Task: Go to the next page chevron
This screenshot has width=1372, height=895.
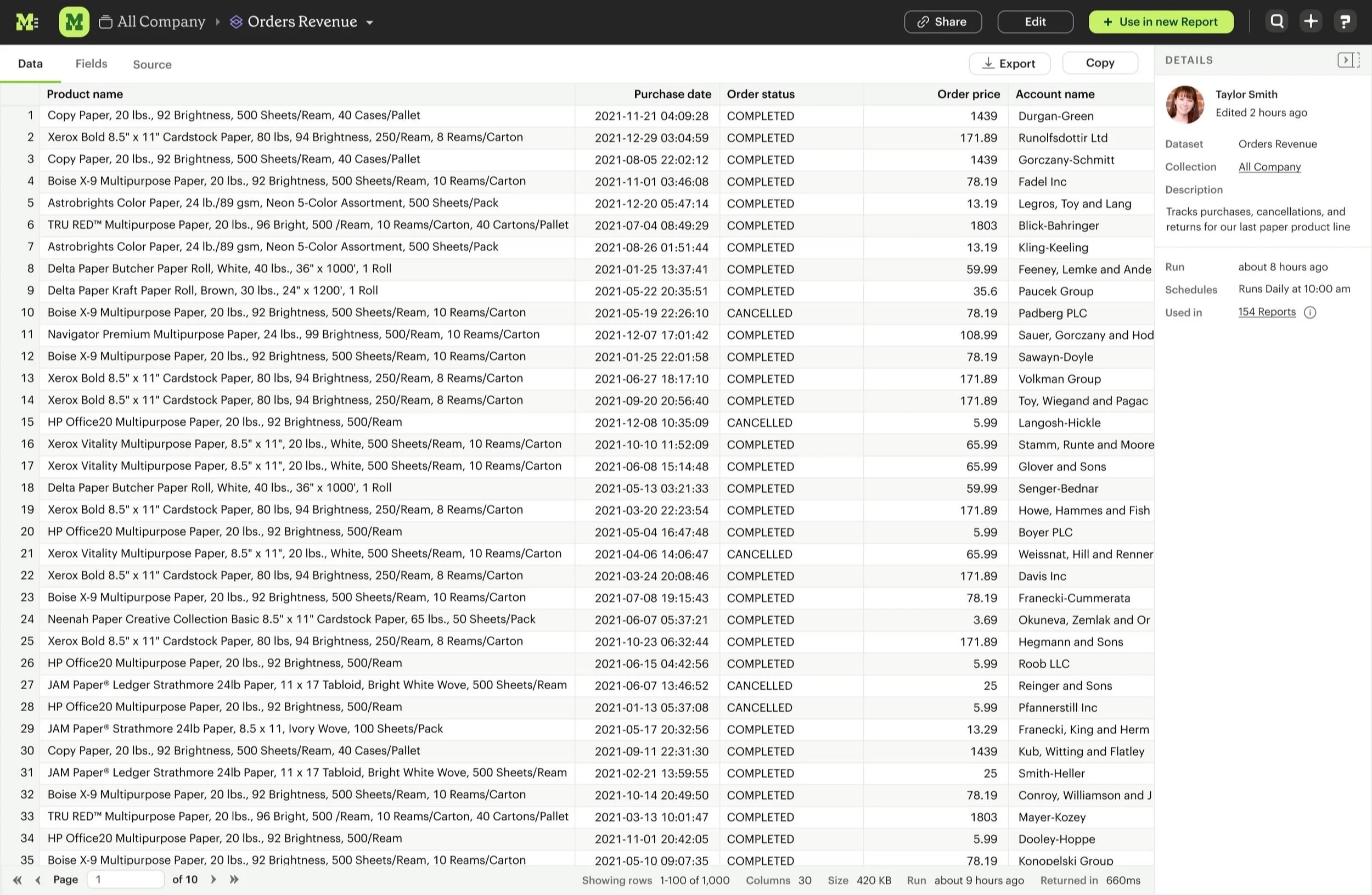Action: (x=213, y=880)
